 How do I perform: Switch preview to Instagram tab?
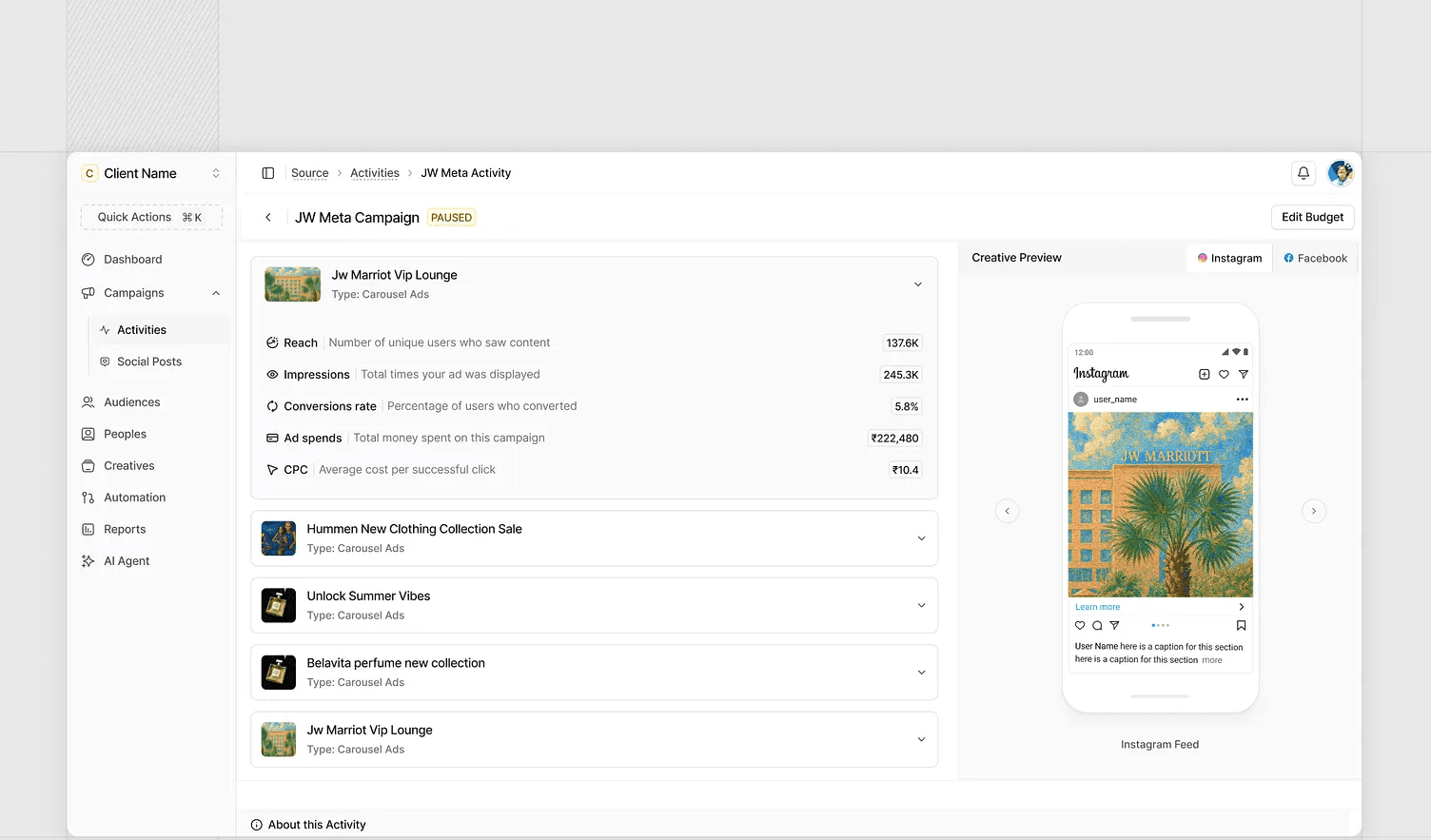pos(1229,258)
